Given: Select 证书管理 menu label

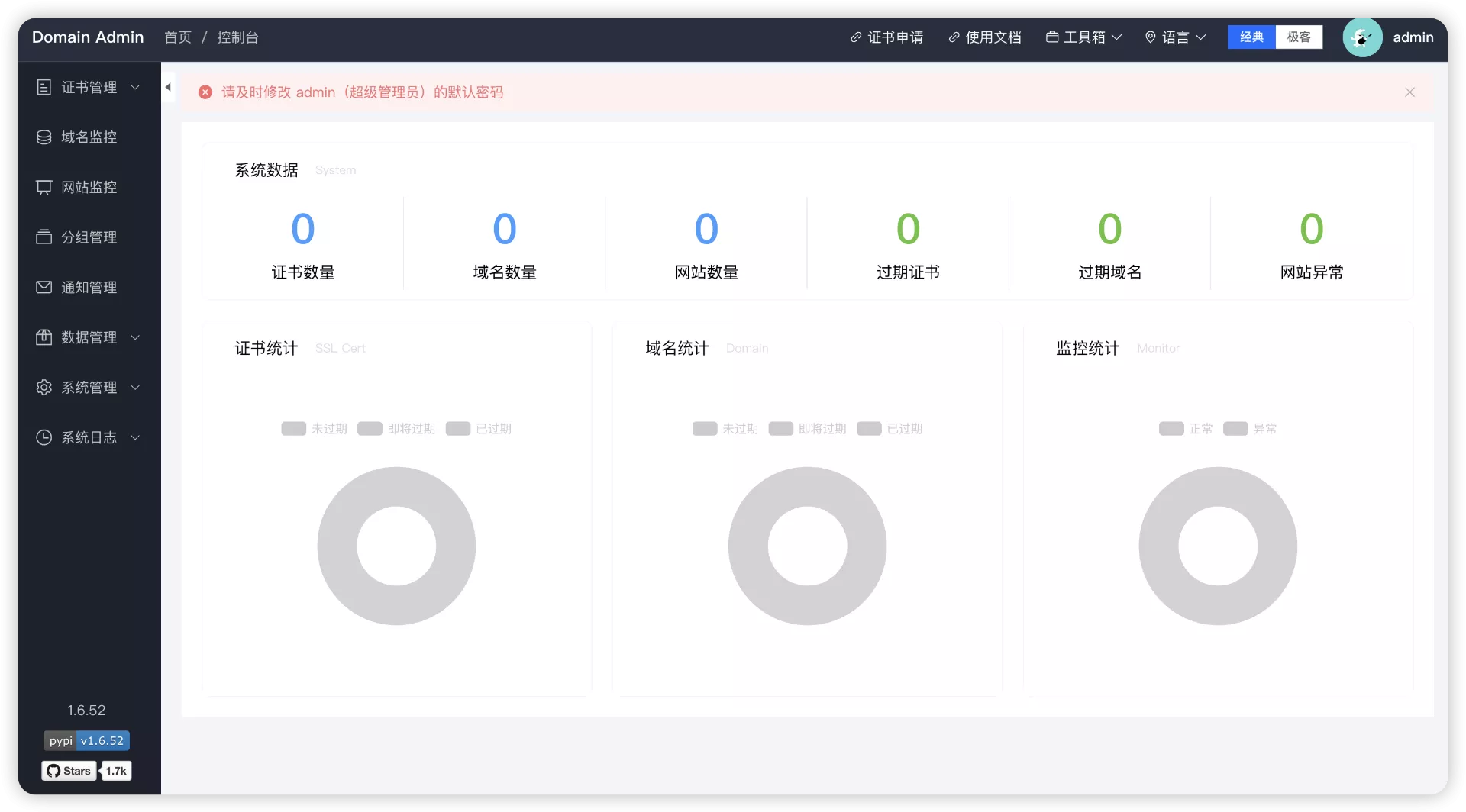Looking at the screenshot, I should [x=89, y=87].
